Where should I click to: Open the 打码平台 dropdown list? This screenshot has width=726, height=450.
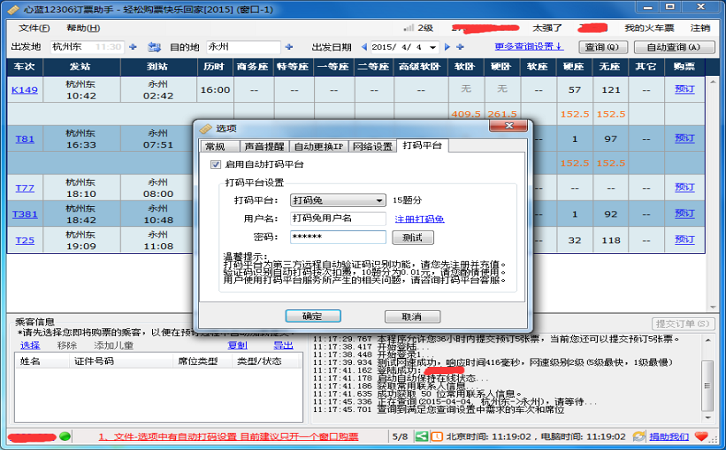click(379, 200)
